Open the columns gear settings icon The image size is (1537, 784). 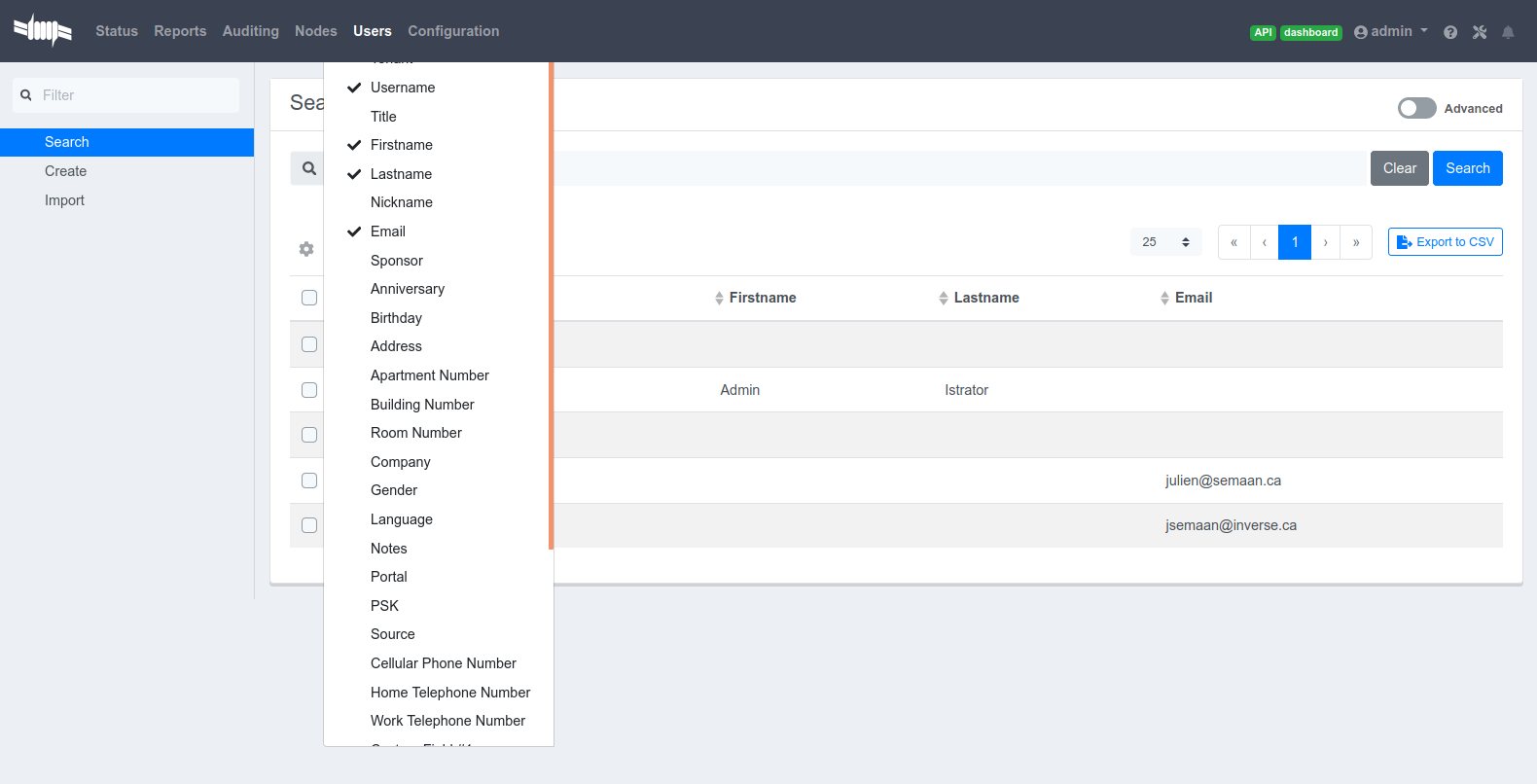pyautogui.click(x=306, y=249)
